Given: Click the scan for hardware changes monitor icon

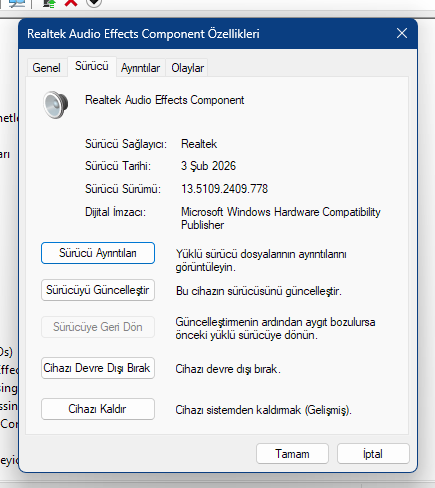Looking at the screenshot, I should (17, 3).
